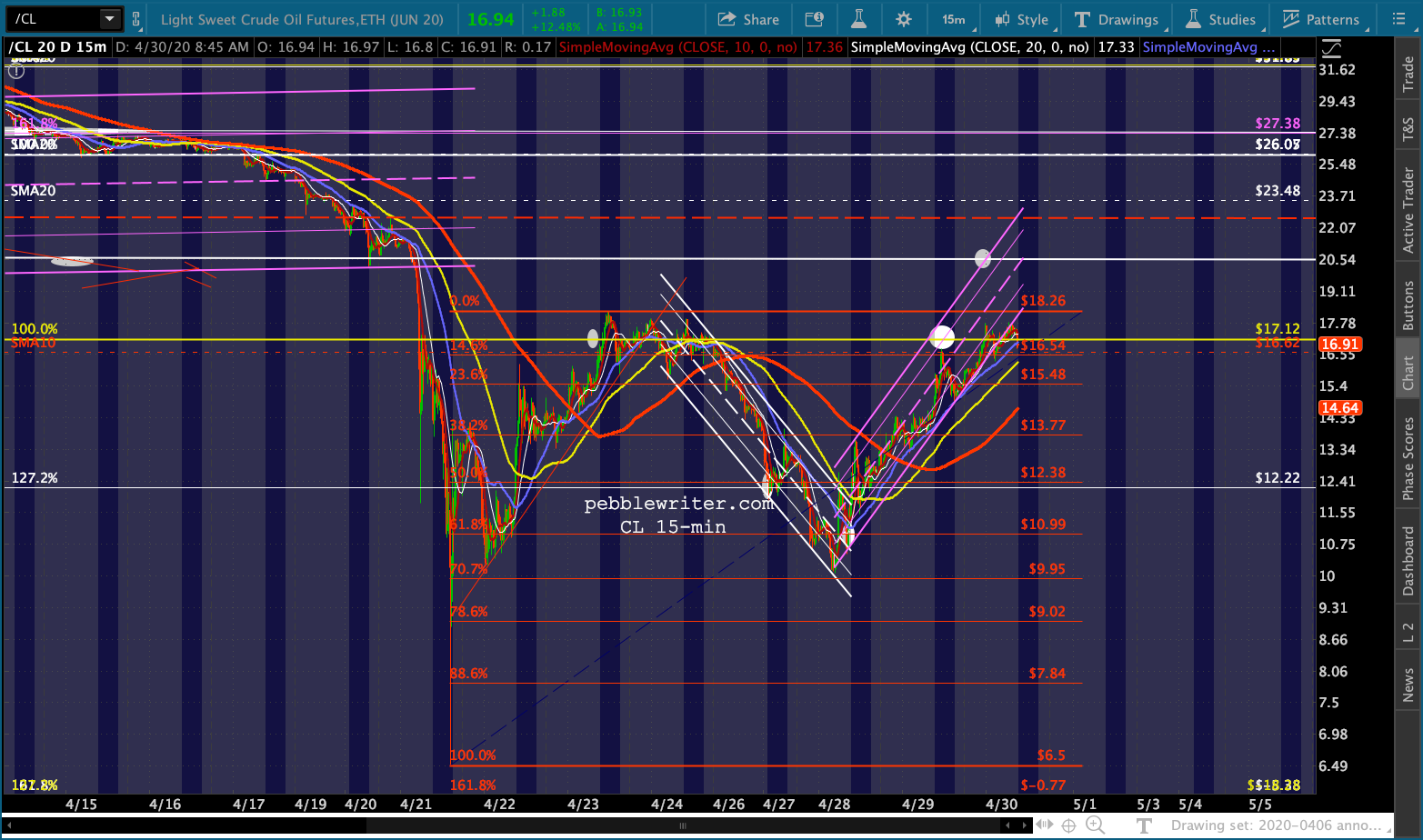The height and width of the screenshot is (840, 1423).
Task: Click the Share button
Action: tap(748, 19)
